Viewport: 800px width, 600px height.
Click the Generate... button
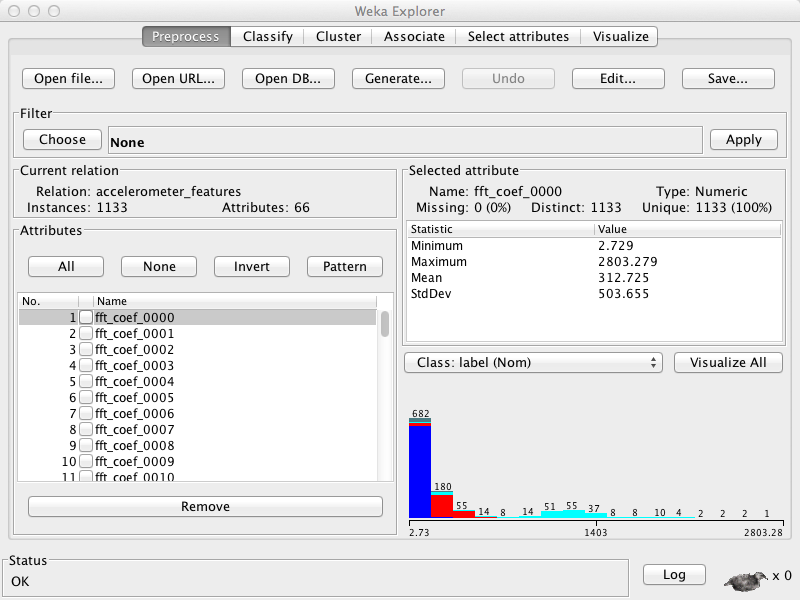pyautogui.click(x=398, y=79)
